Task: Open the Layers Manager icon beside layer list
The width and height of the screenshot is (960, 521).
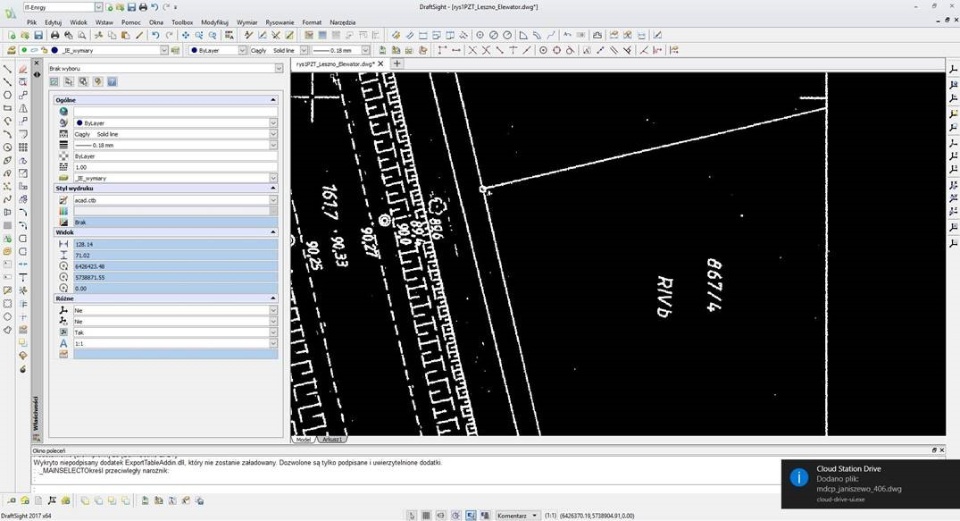Action: pyautogui.click(x=12, y=50)
